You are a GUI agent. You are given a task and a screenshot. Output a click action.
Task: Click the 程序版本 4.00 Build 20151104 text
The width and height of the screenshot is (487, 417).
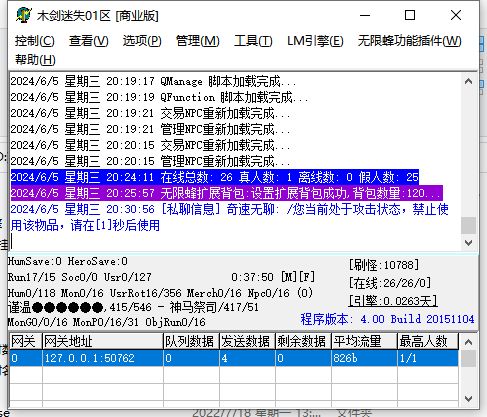coord(387,319)
